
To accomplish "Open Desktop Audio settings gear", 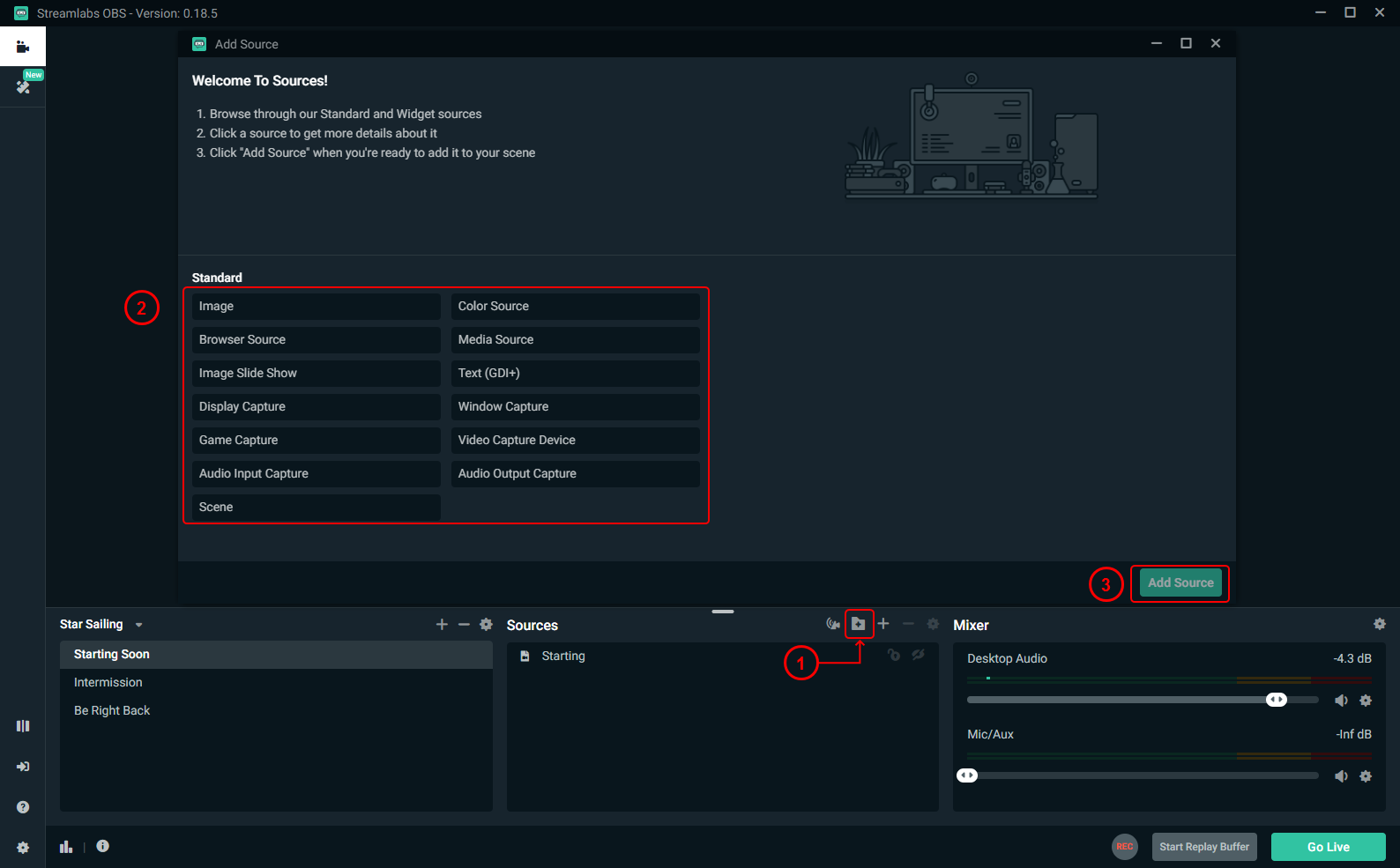I will pos(1366,701).
